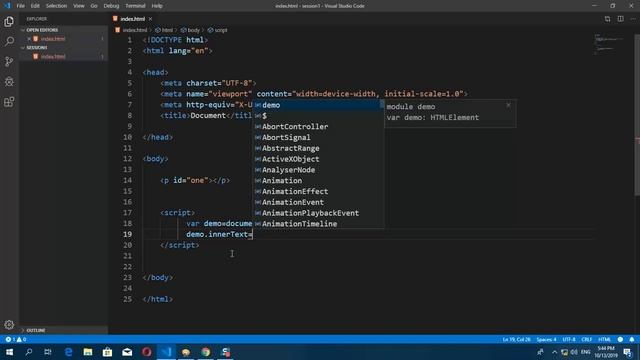The height and width of the screenshot is (360, 640).
Task: Open the Help menu
Action: pos(157,6)
